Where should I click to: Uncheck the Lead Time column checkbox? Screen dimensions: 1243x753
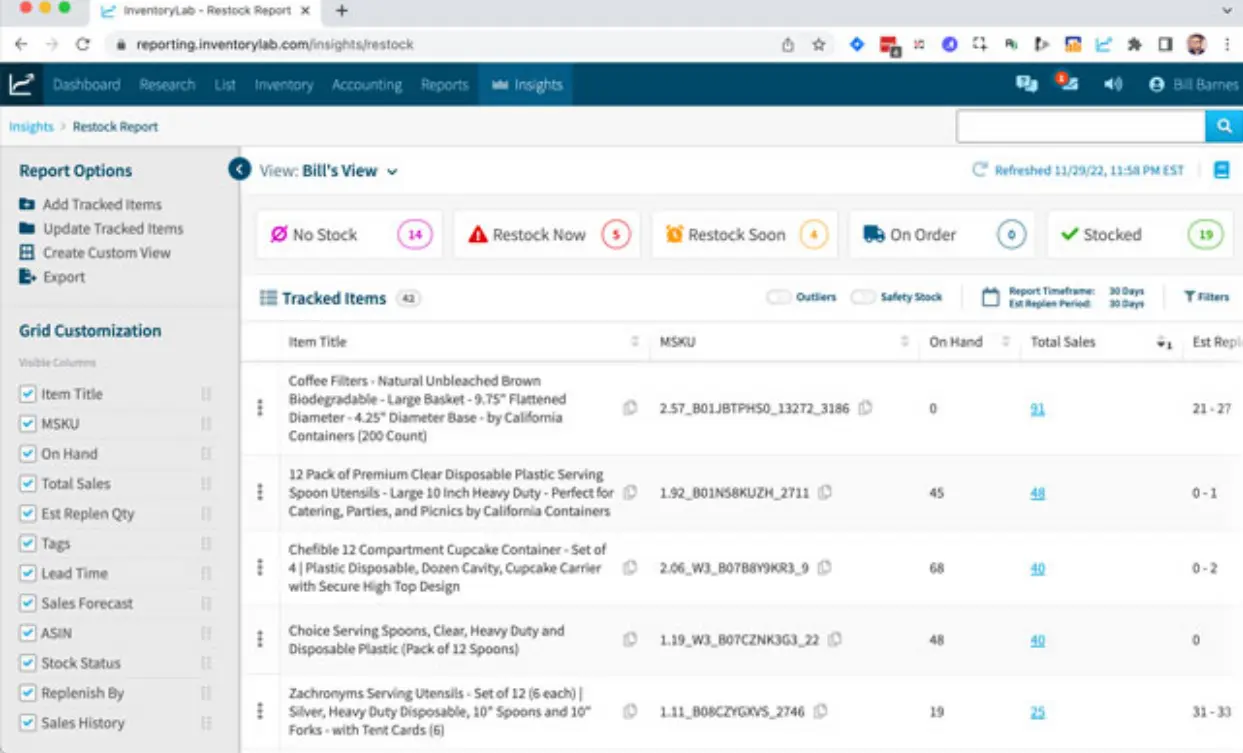pos(28,574)
